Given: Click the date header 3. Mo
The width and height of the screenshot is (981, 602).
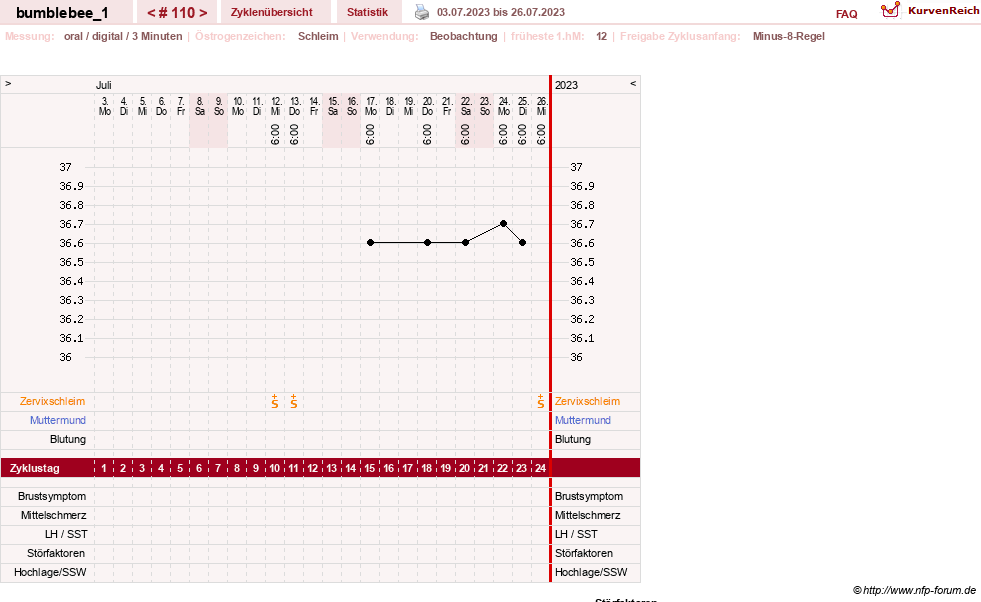Looking at the screenshot, I should pos(104,106).
